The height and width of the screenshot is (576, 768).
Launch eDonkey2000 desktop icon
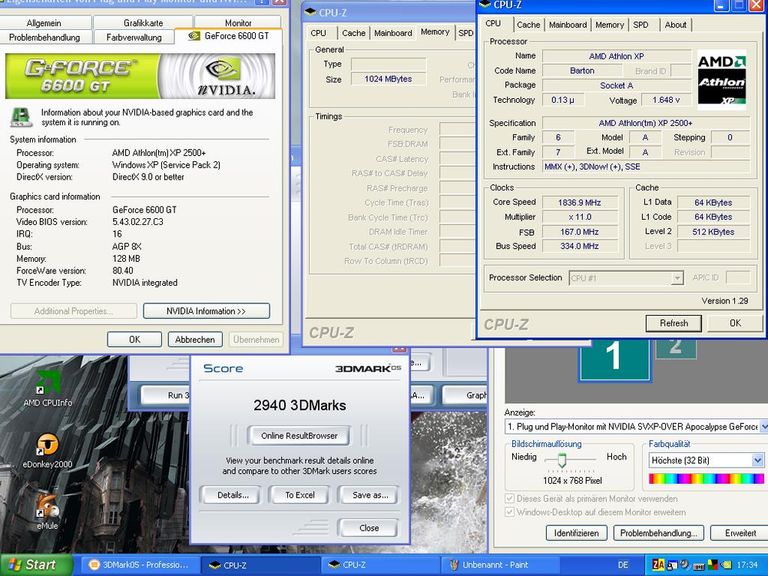(48, 451)
